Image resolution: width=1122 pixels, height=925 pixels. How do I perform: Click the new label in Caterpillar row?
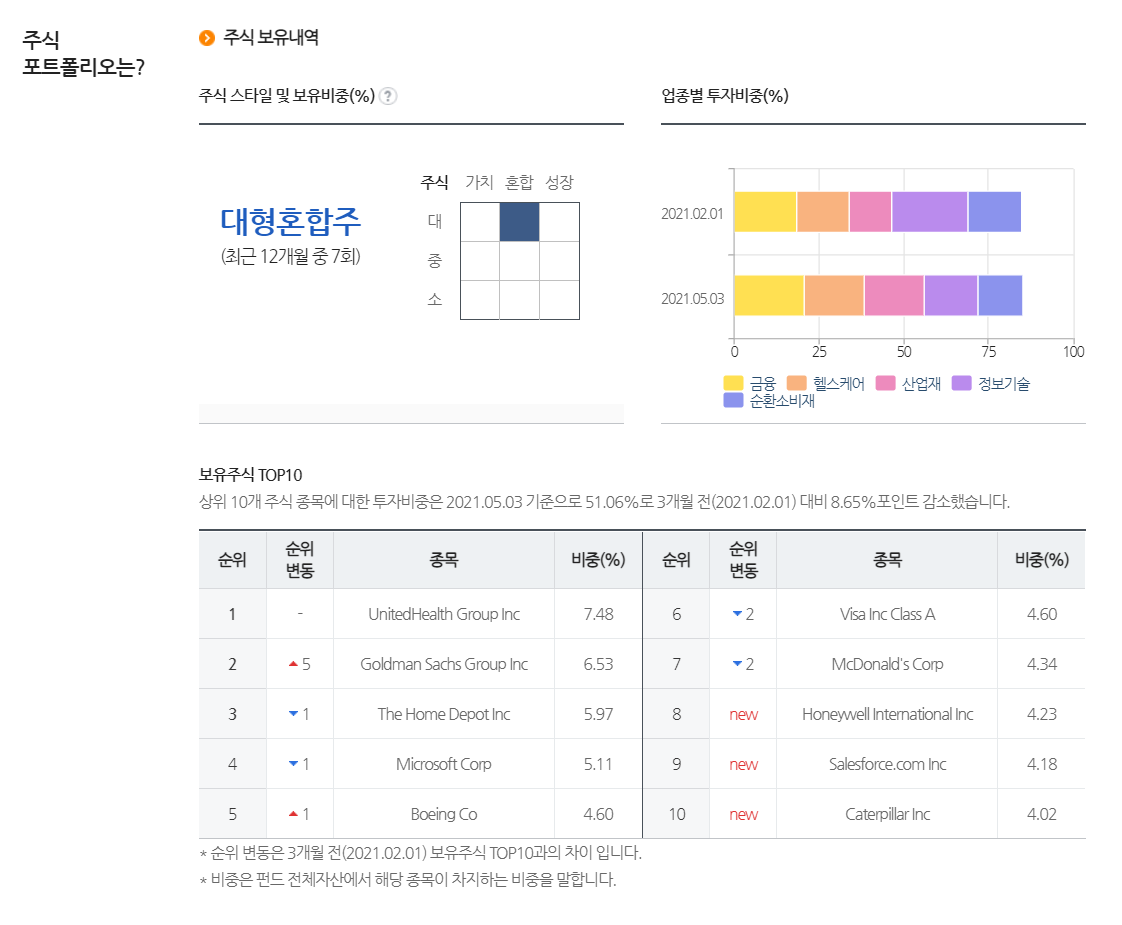(x=743, y=815)
